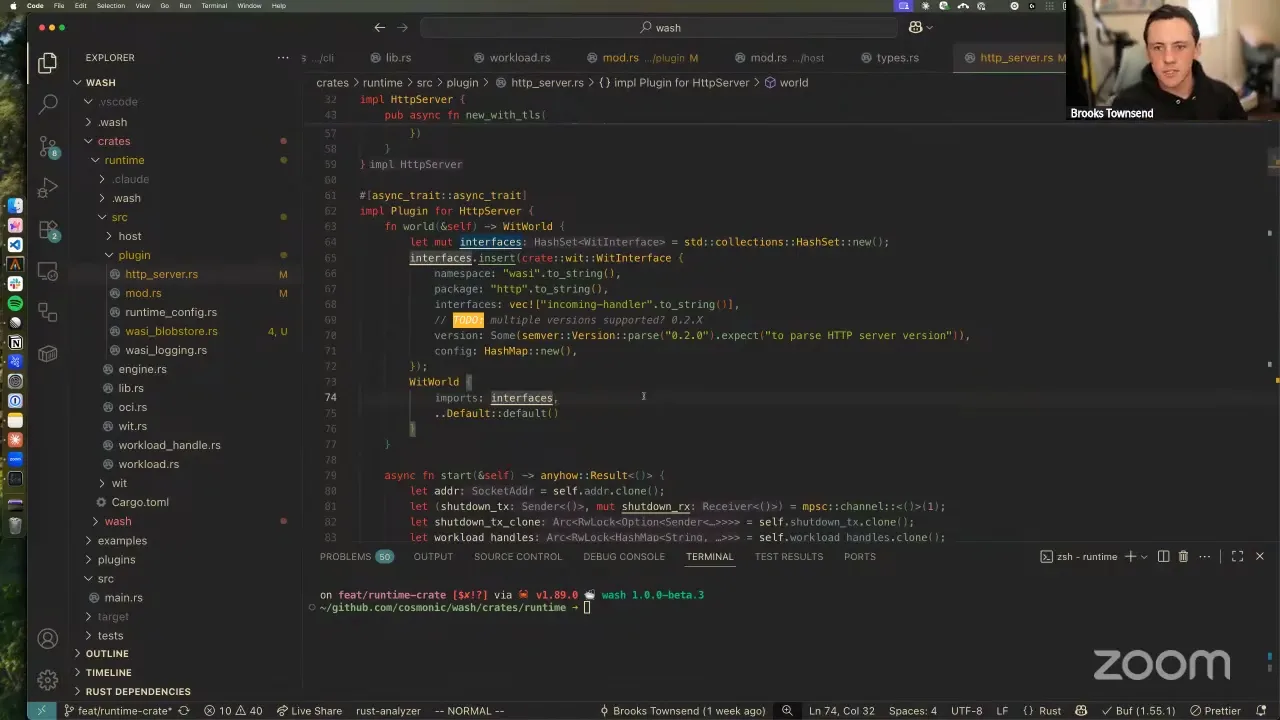Open Explorer more actions ellipsis
The image size is (1280, 720).
pos(283,58)
